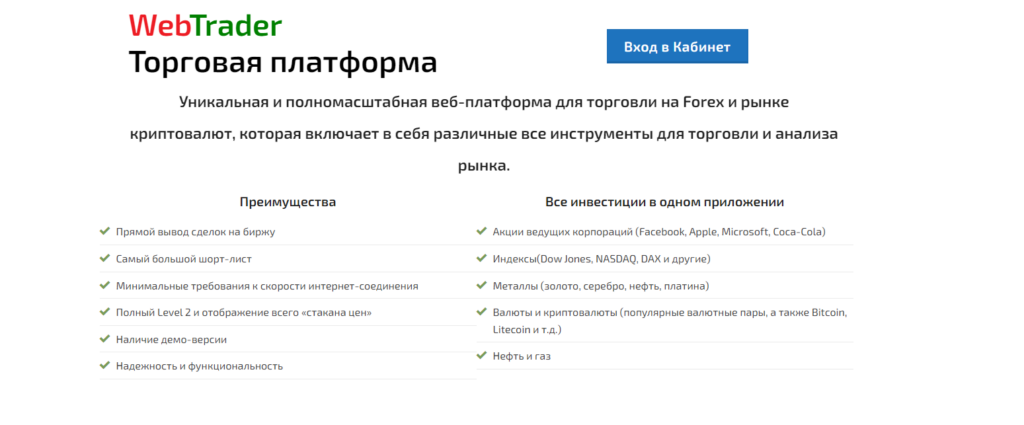This screenshot has width=1024, height=425.
Task: Click the text Наличие демо-версии
Action: tap(172, 339)
